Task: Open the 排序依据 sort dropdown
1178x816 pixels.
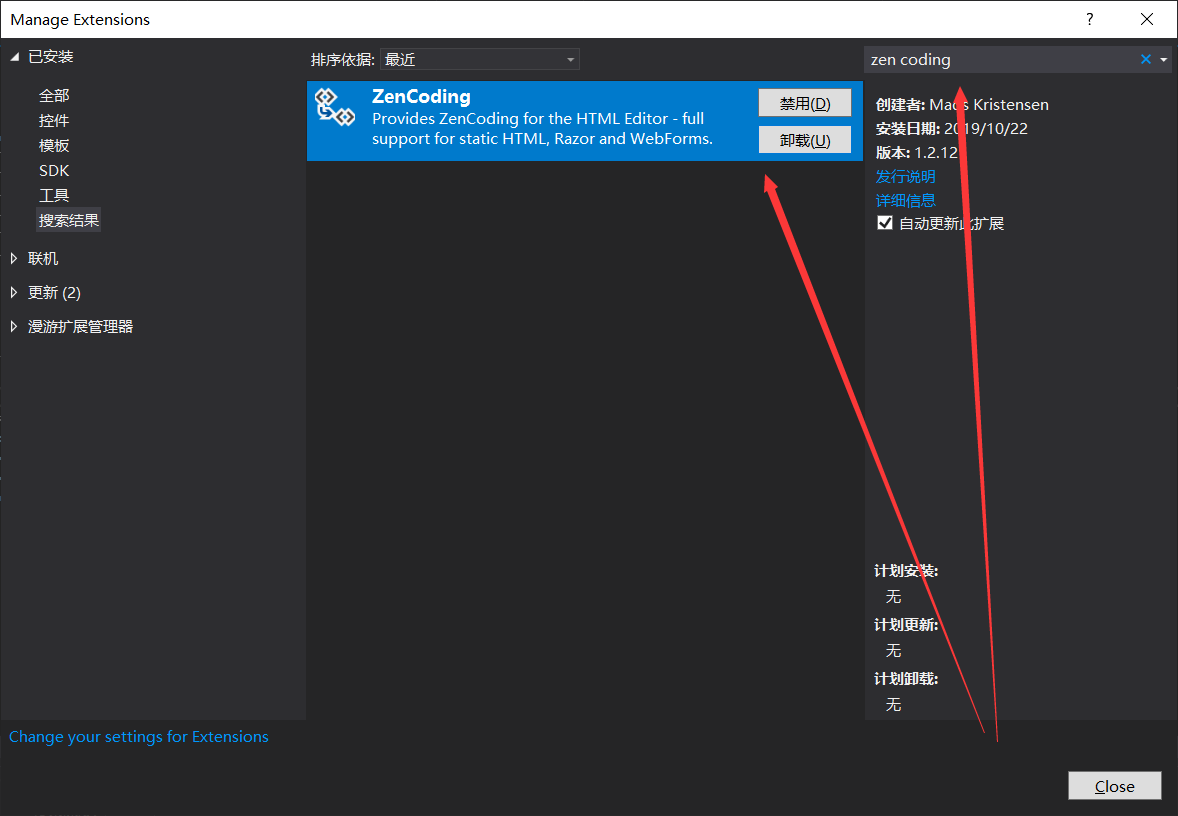Action: click(480, 59)
